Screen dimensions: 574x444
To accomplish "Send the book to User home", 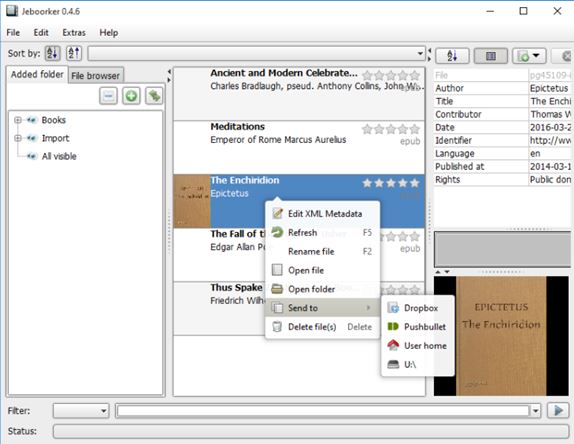I will click(418, 346).
